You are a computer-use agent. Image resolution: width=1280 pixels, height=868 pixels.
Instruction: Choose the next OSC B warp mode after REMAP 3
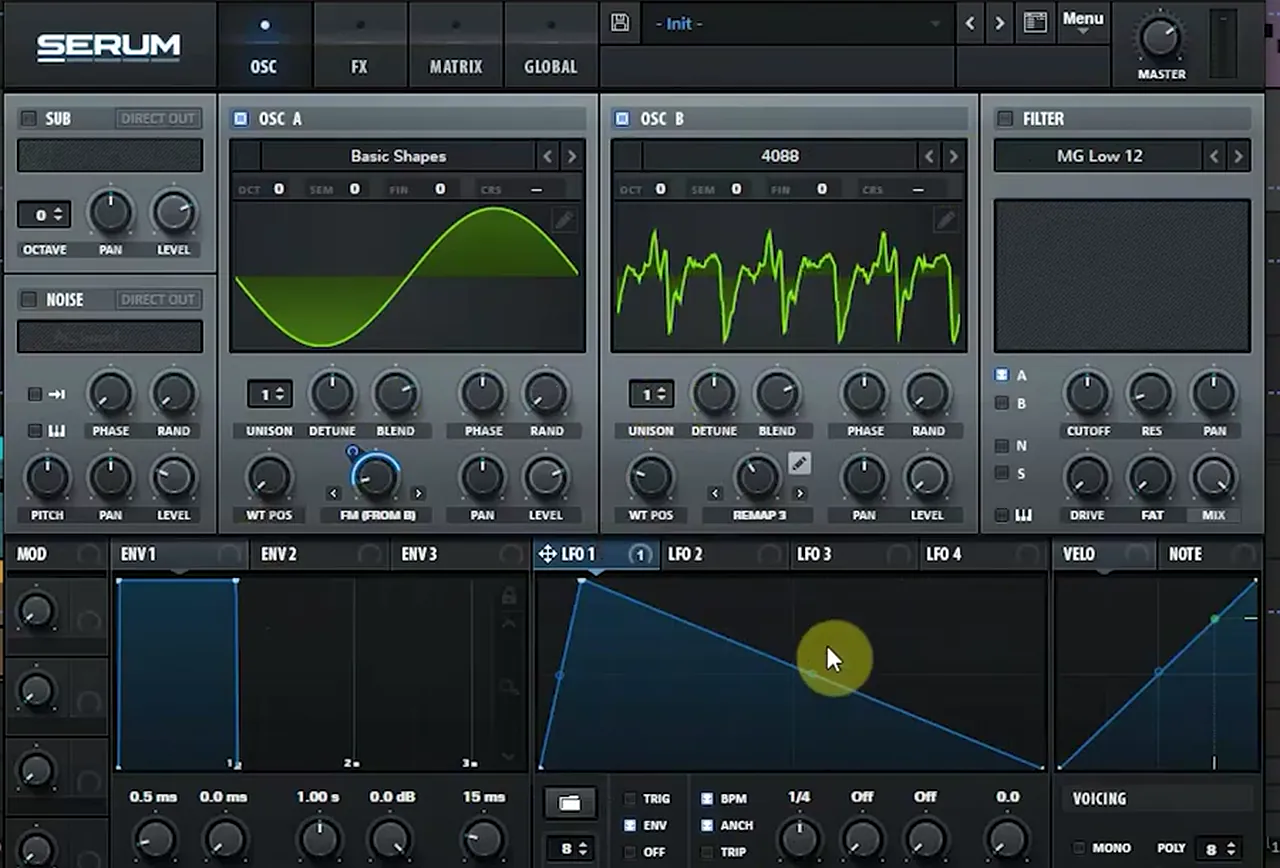pyautogui.click(x=799, y=493)
